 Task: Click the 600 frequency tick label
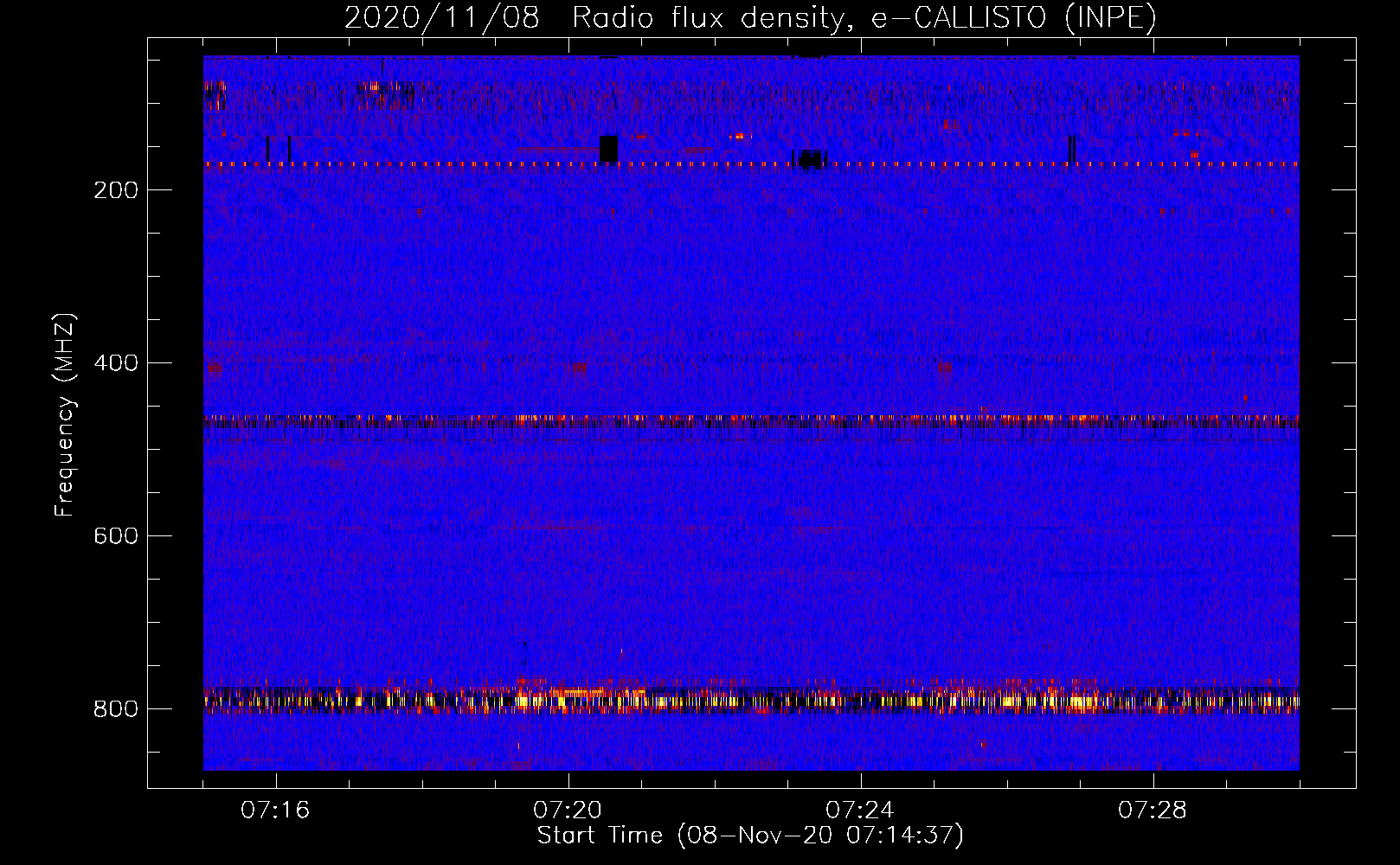coord(115,536)
